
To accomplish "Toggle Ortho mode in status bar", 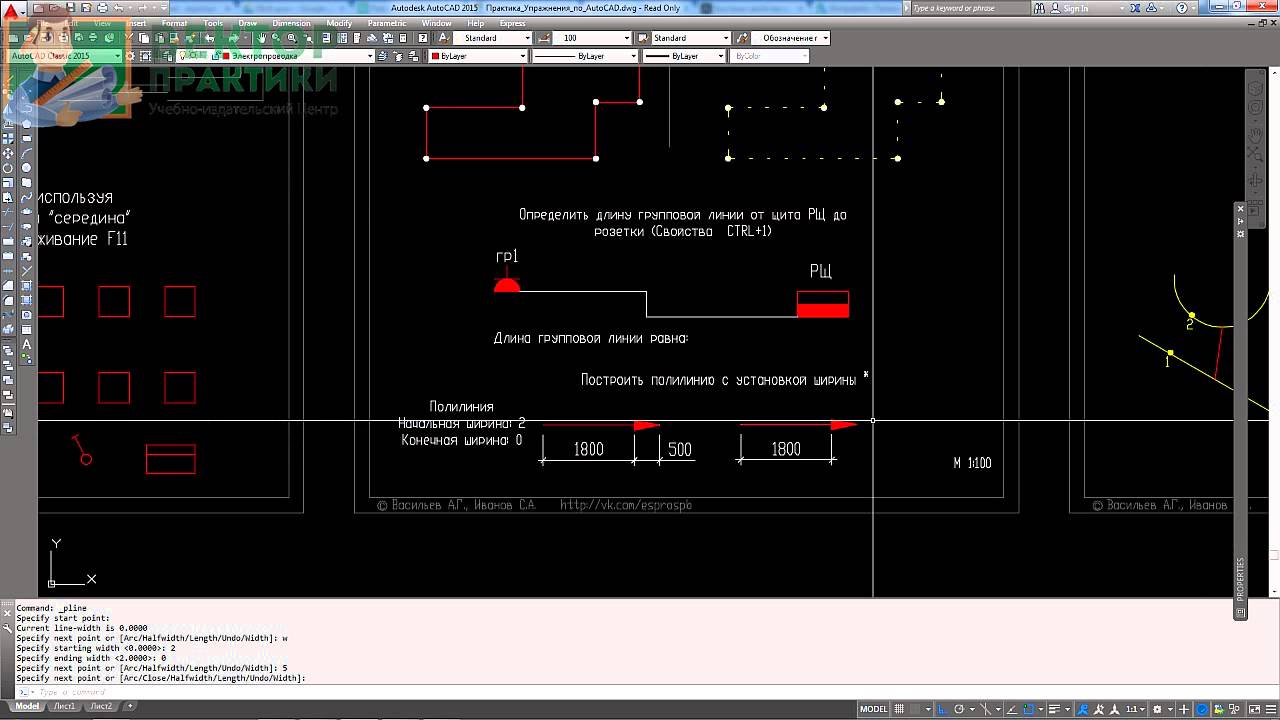I will coord(942,709).
